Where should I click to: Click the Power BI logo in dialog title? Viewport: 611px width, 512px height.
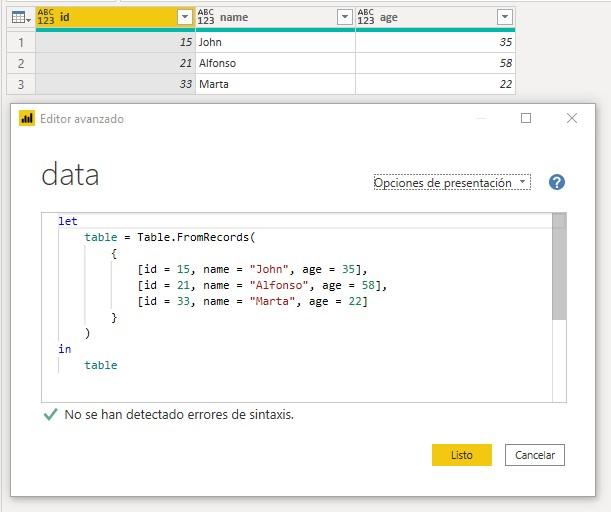click(x=27, y=118)
